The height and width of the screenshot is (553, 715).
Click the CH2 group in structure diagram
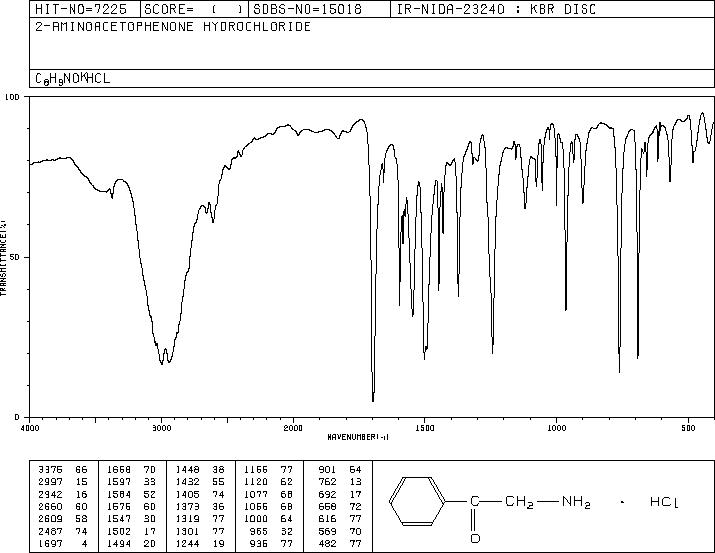519,502
